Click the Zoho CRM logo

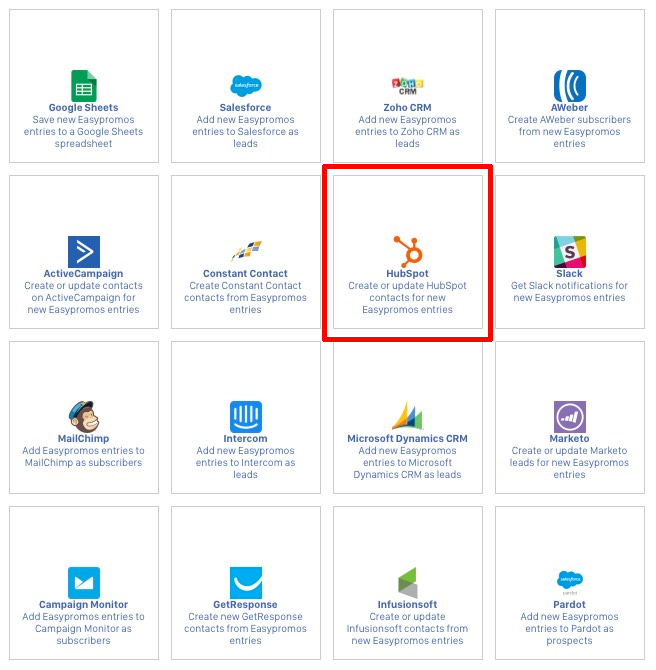pos(408,86)
